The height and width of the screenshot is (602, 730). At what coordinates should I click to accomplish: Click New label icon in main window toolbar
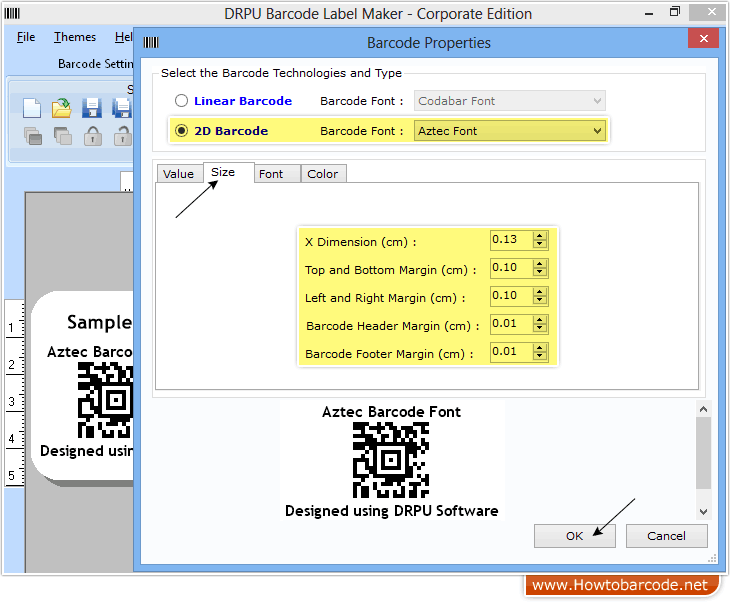click(x=32, y=108)
